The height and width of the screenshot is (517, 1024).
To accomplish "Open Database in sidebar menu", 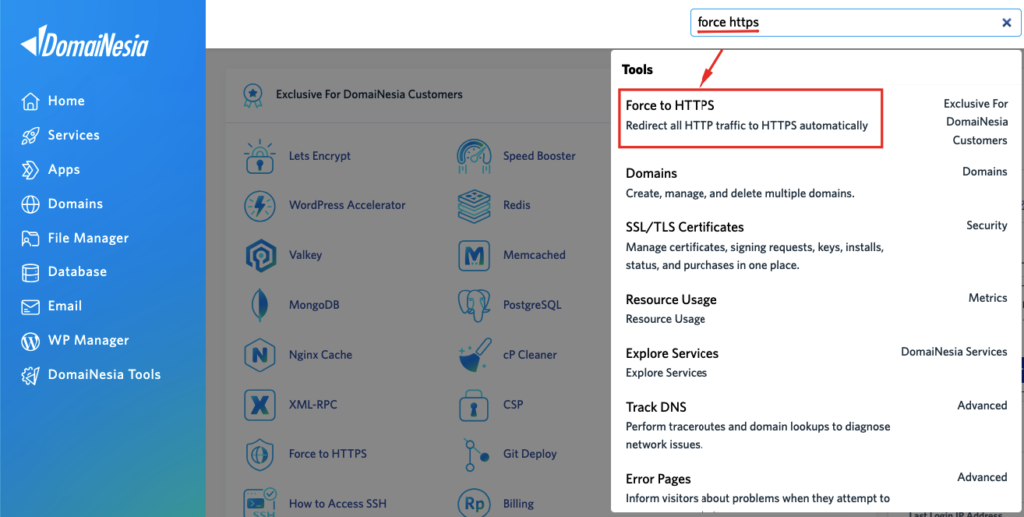I will (77, 272).
